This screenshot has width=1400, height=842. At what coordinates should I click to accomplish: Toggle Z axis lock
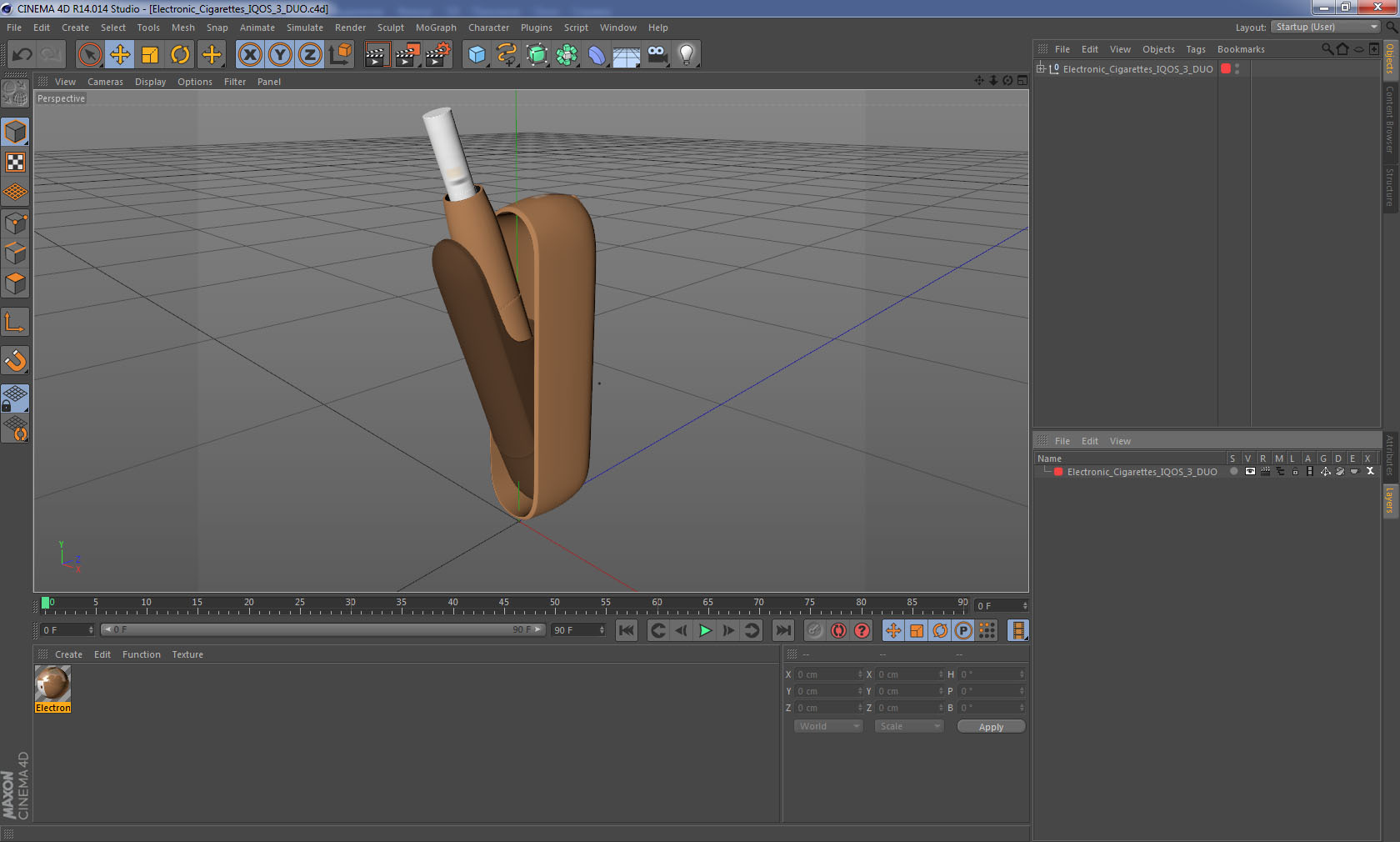click(310, 55)
